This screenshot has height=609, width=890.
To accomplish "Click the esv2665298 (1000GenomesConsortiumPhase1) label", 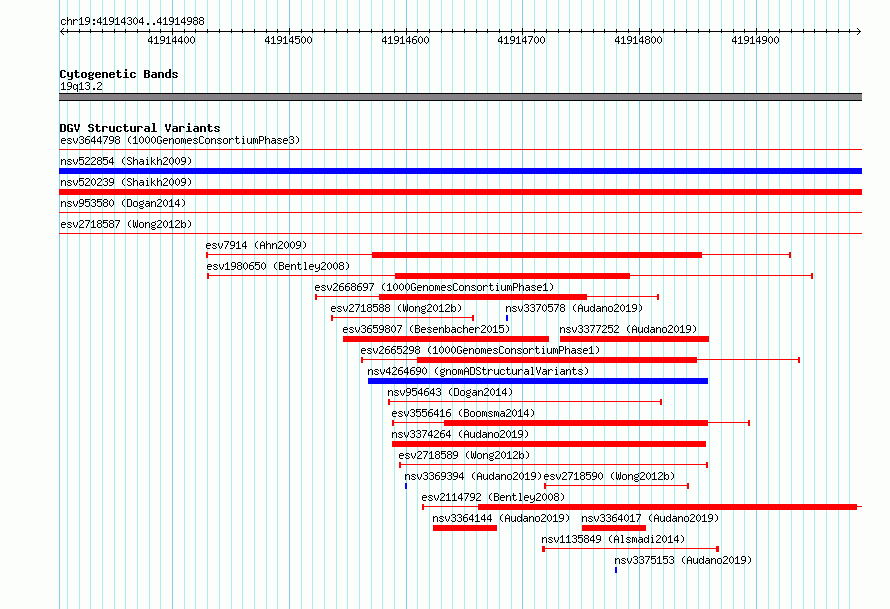I will click(x=480, y=350).
